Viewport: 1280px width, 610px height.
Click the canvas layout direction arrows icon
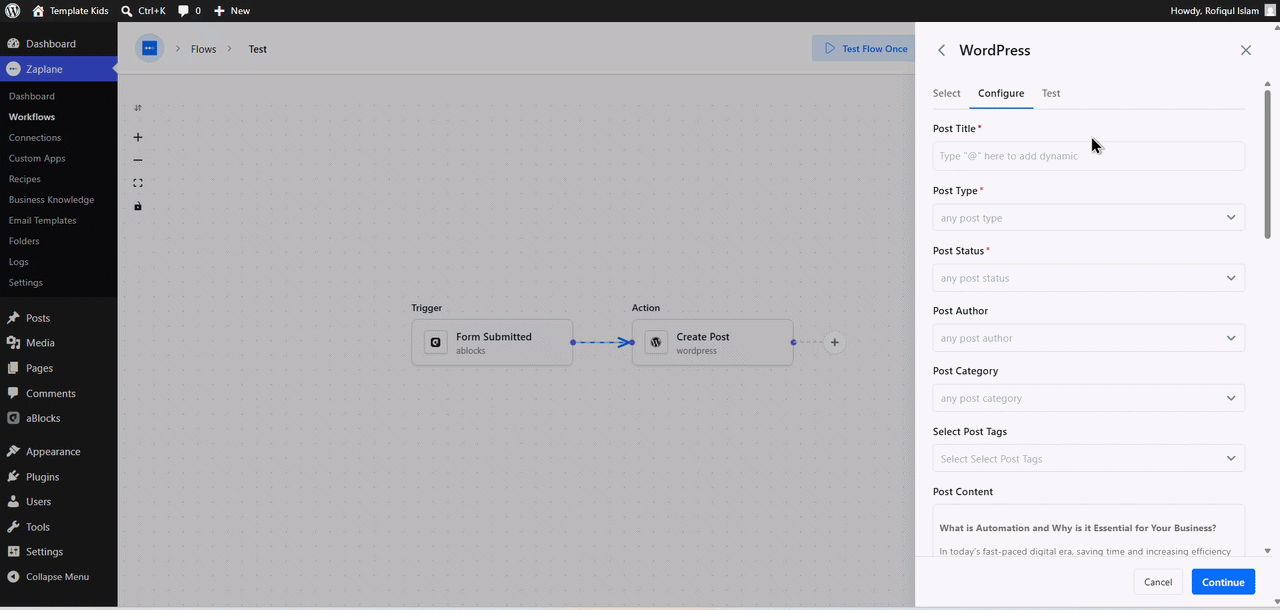point(138,108)
